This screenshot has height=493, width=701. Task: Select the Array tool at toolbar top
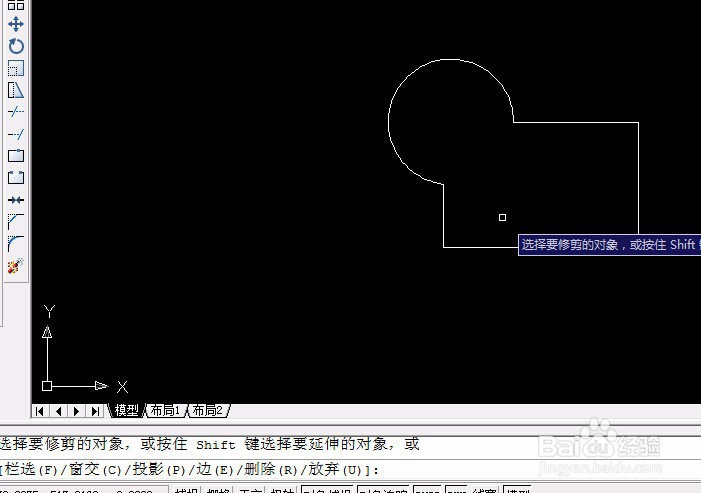tap(16, 5)
